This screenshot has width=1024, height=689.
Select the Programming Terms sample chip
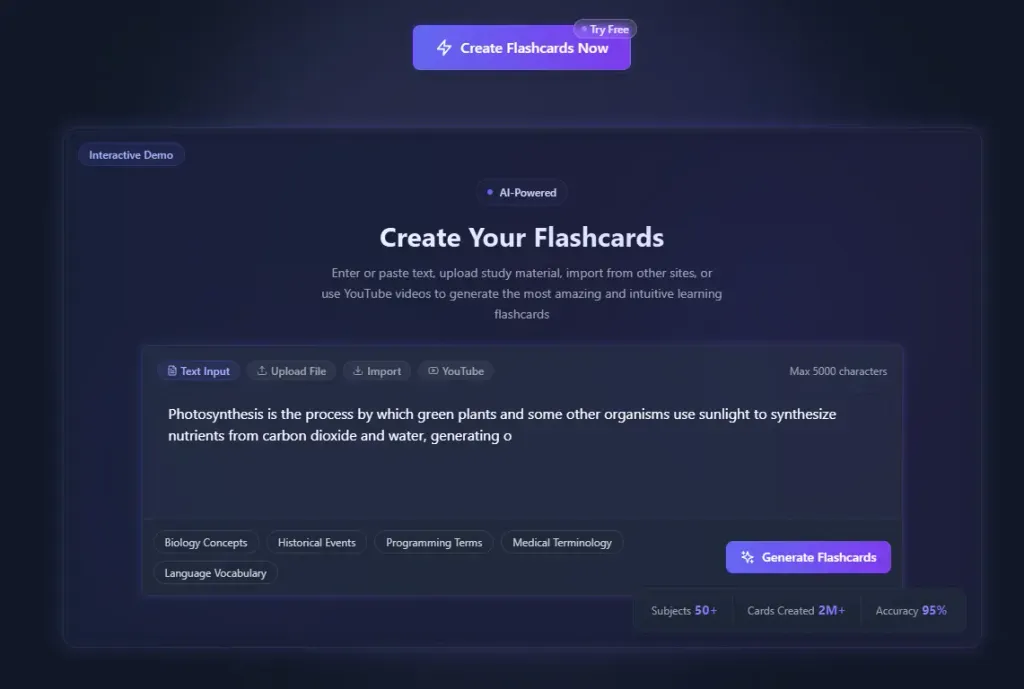click(x=434, y=542)
